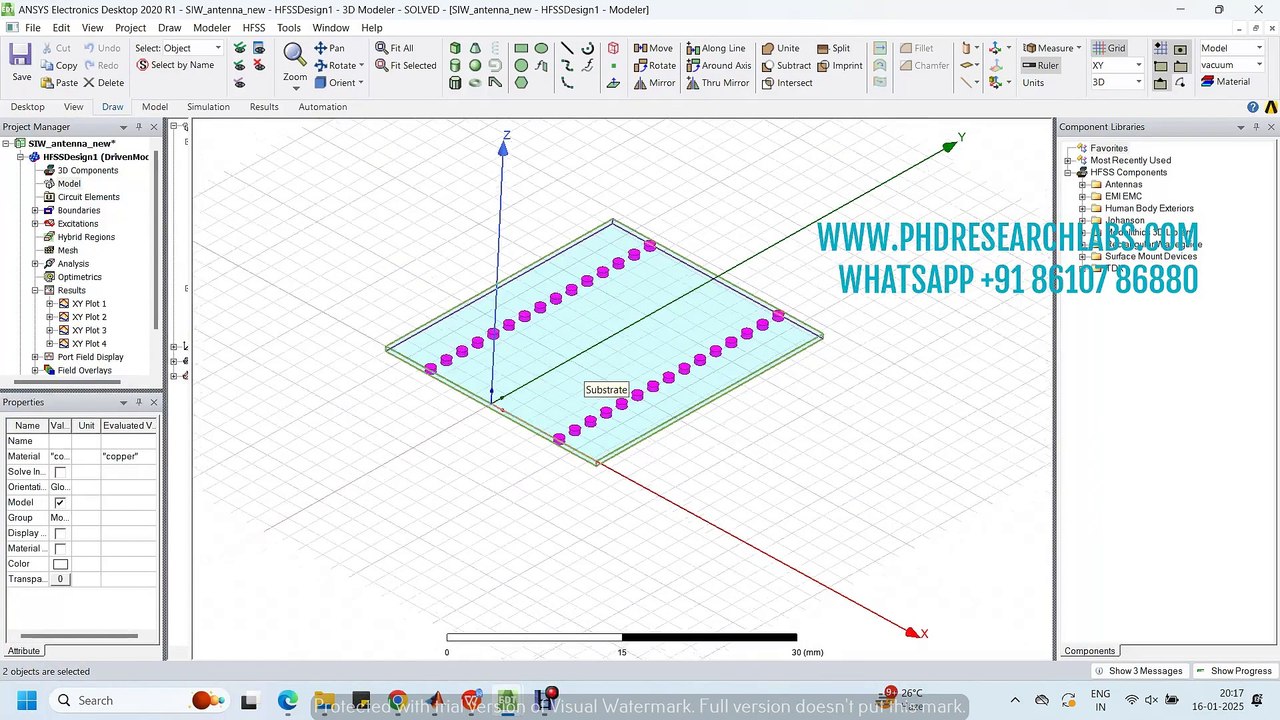Viewport: 1280px width, 720px height.
Task: Toggle the Material Appearance checkbox
Action: click(60, 548)
